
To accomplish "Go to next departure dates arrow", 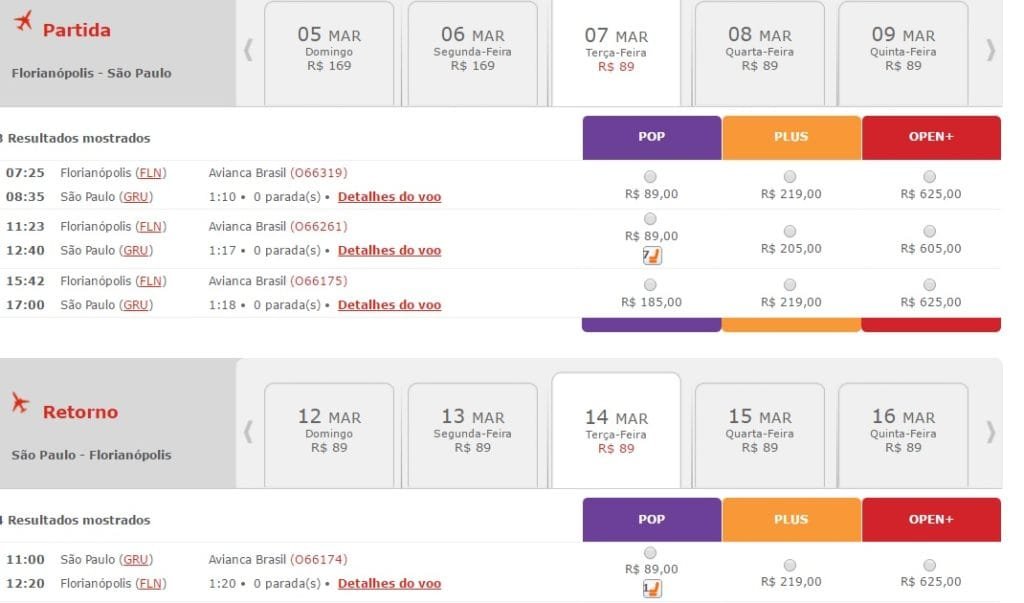I will click(x=991, y=50).
